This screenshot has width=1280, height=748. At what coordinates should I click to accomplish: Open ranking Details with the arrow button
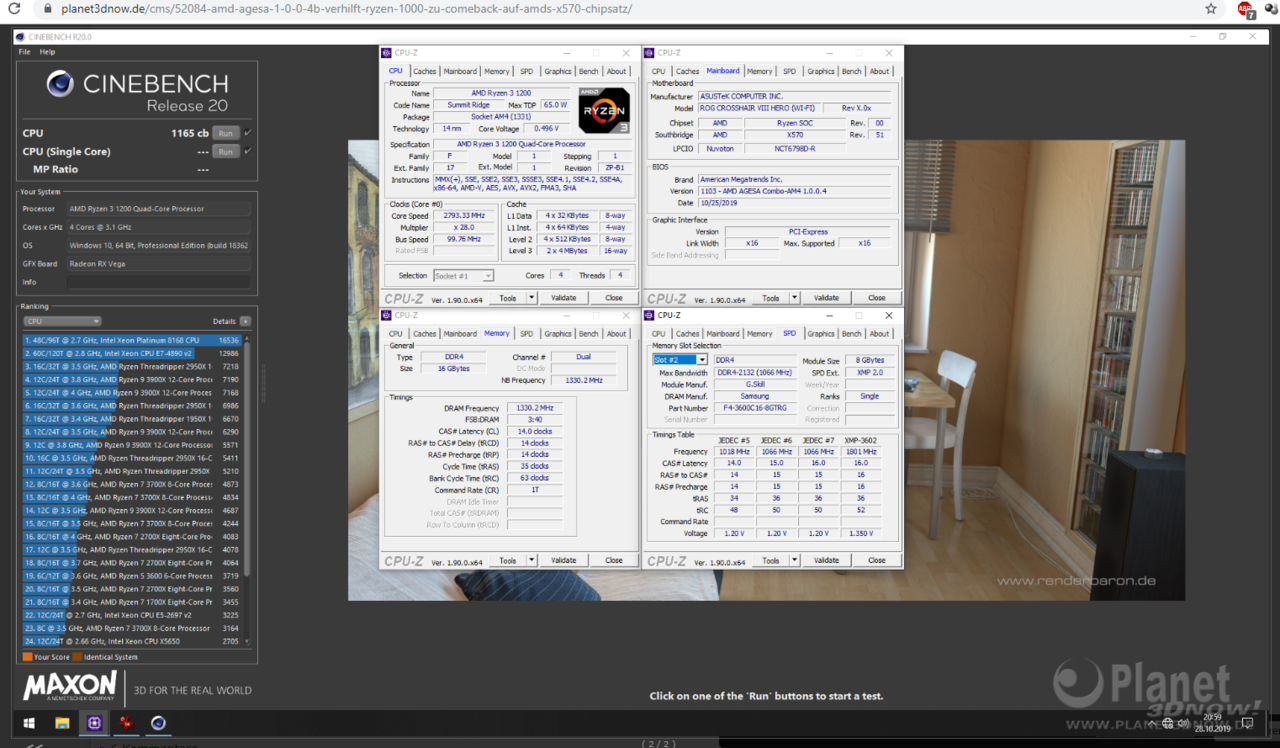[245, 321]
